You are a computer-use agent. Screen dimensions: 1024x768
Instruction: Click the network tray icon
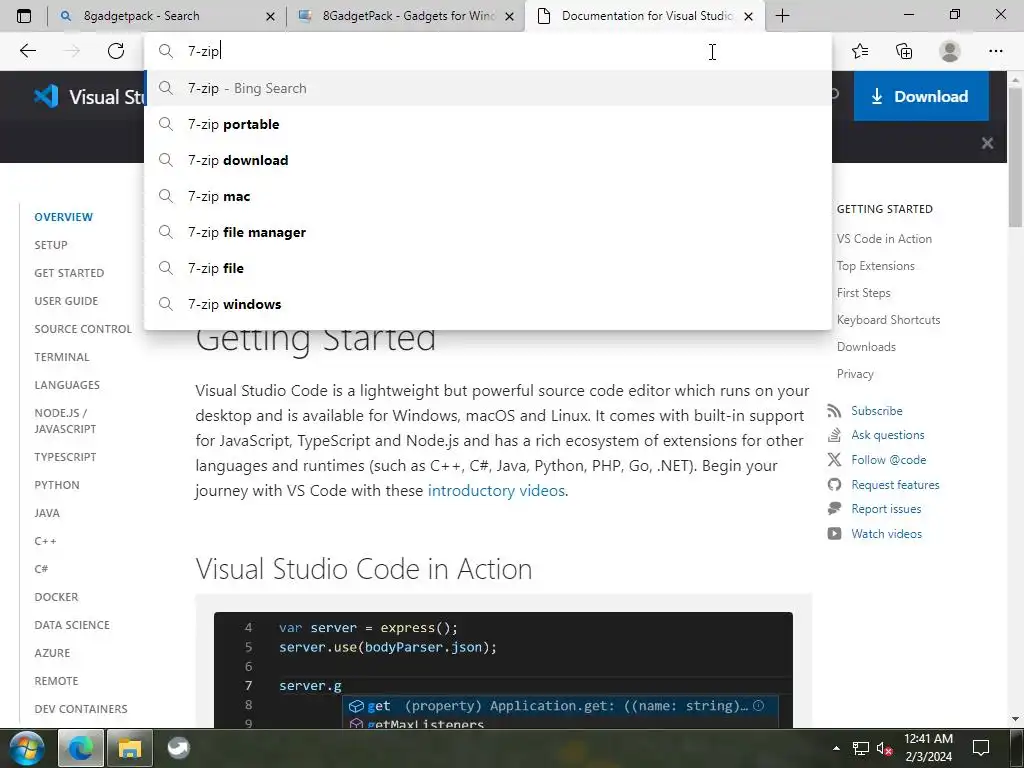coord(861,748)
